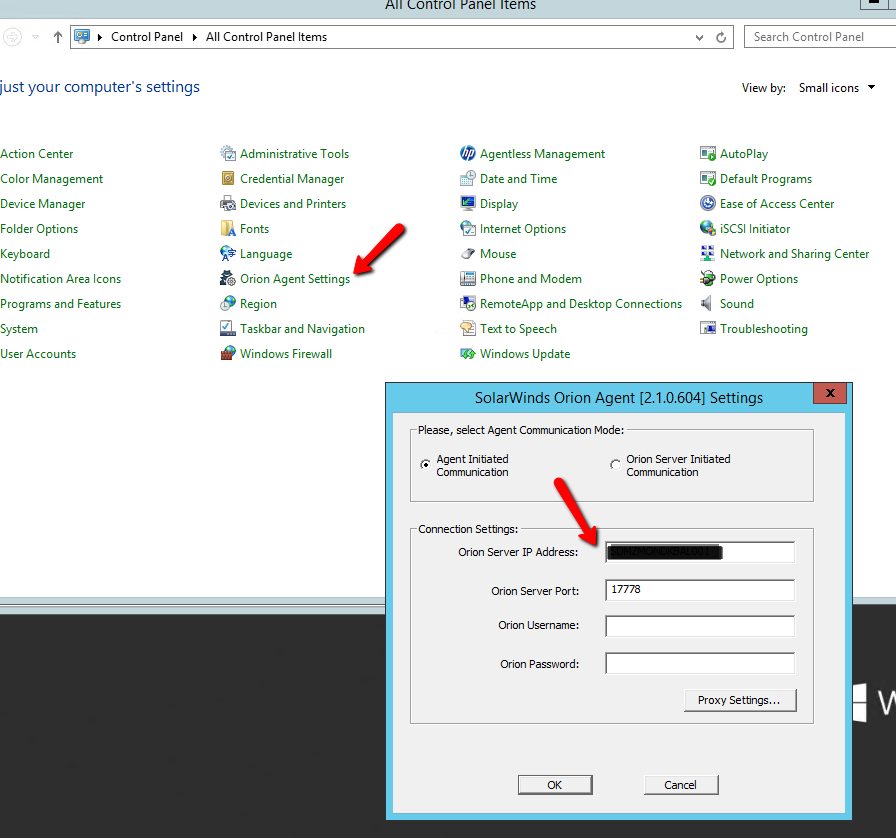The width and height of the screenshot is (896, 838).
Task: Open the Fonts folder icon
Action: [228, 229]
